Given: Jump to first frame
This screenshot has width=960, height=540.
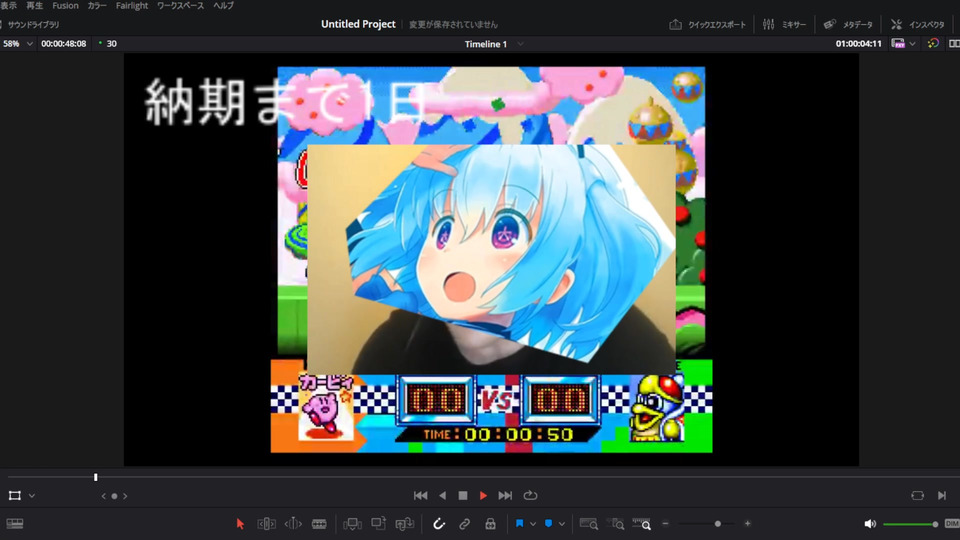Looking at the screenshot, I should 421,495.
